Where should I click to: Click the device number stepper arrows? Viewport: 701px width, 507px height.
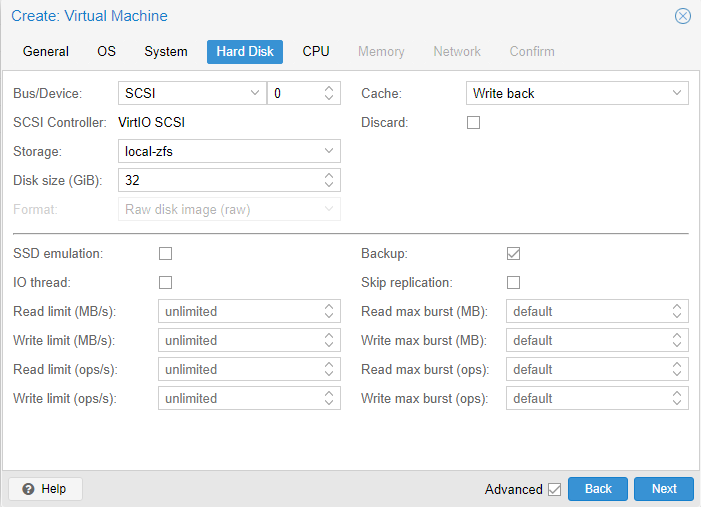pyautogui.click(x=329, y=93)
